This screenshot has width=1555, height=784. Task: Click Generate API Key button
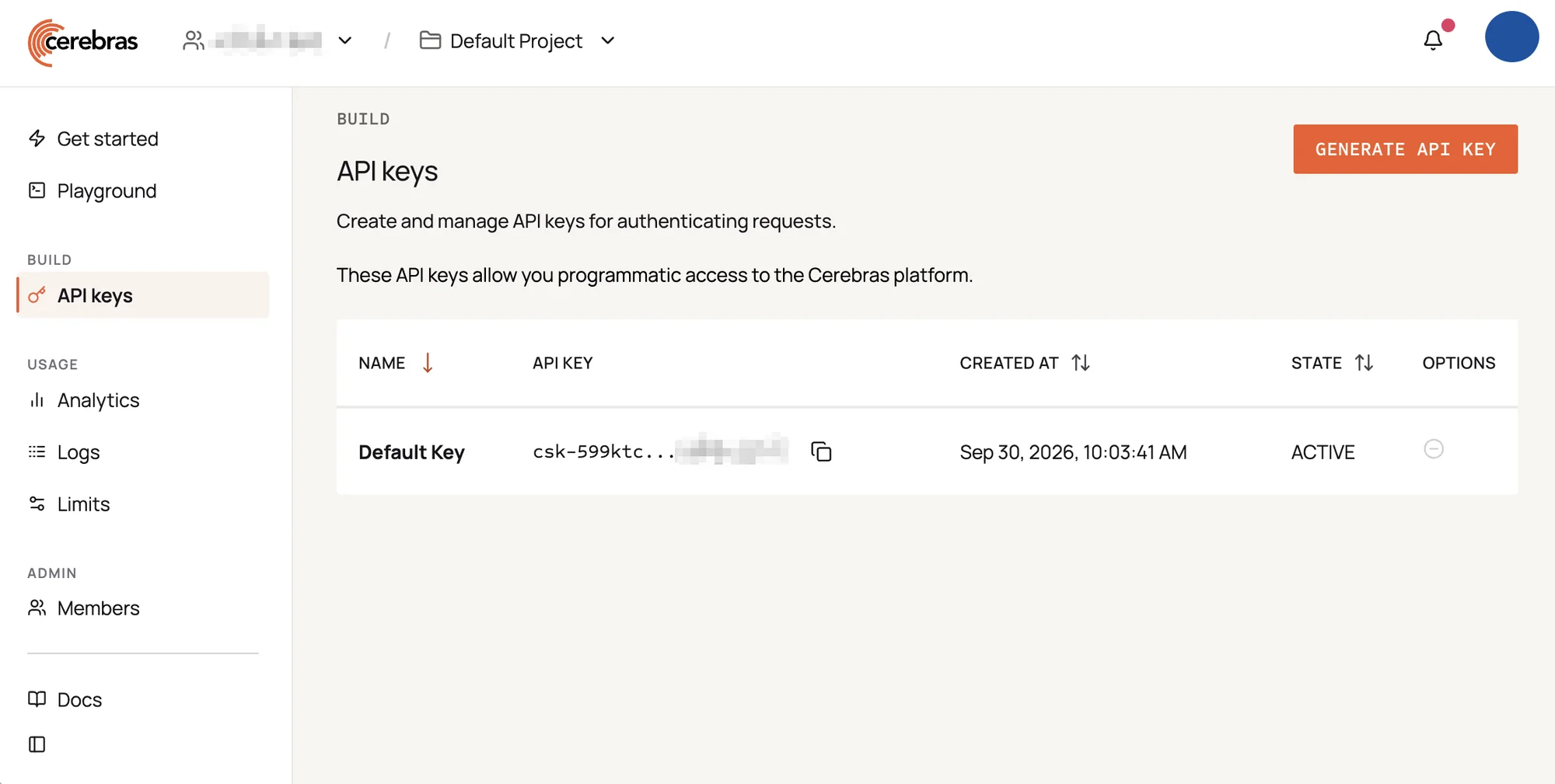tap(1405, 149)
